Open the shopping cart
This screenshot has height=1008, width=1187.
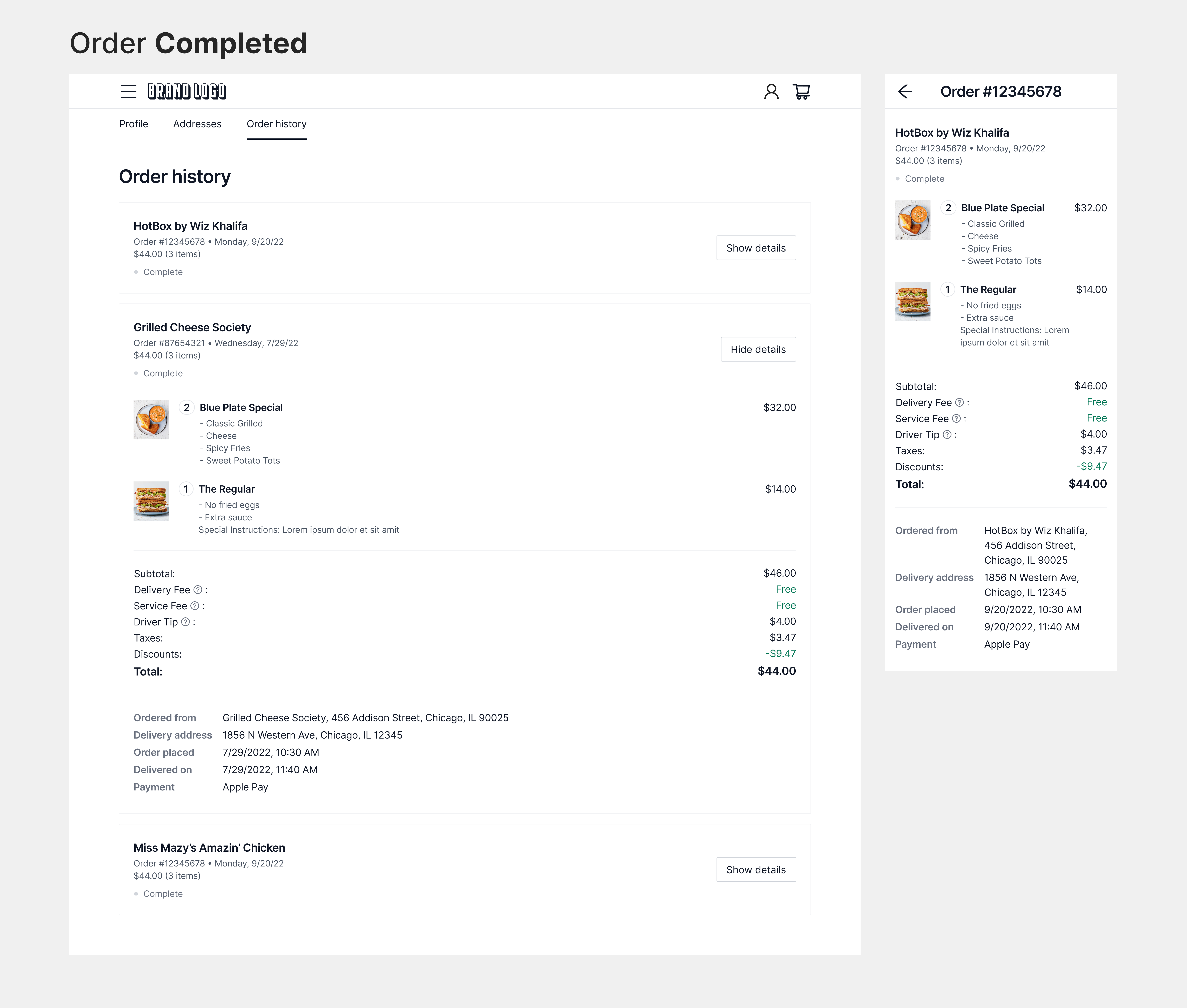point(801,91)
